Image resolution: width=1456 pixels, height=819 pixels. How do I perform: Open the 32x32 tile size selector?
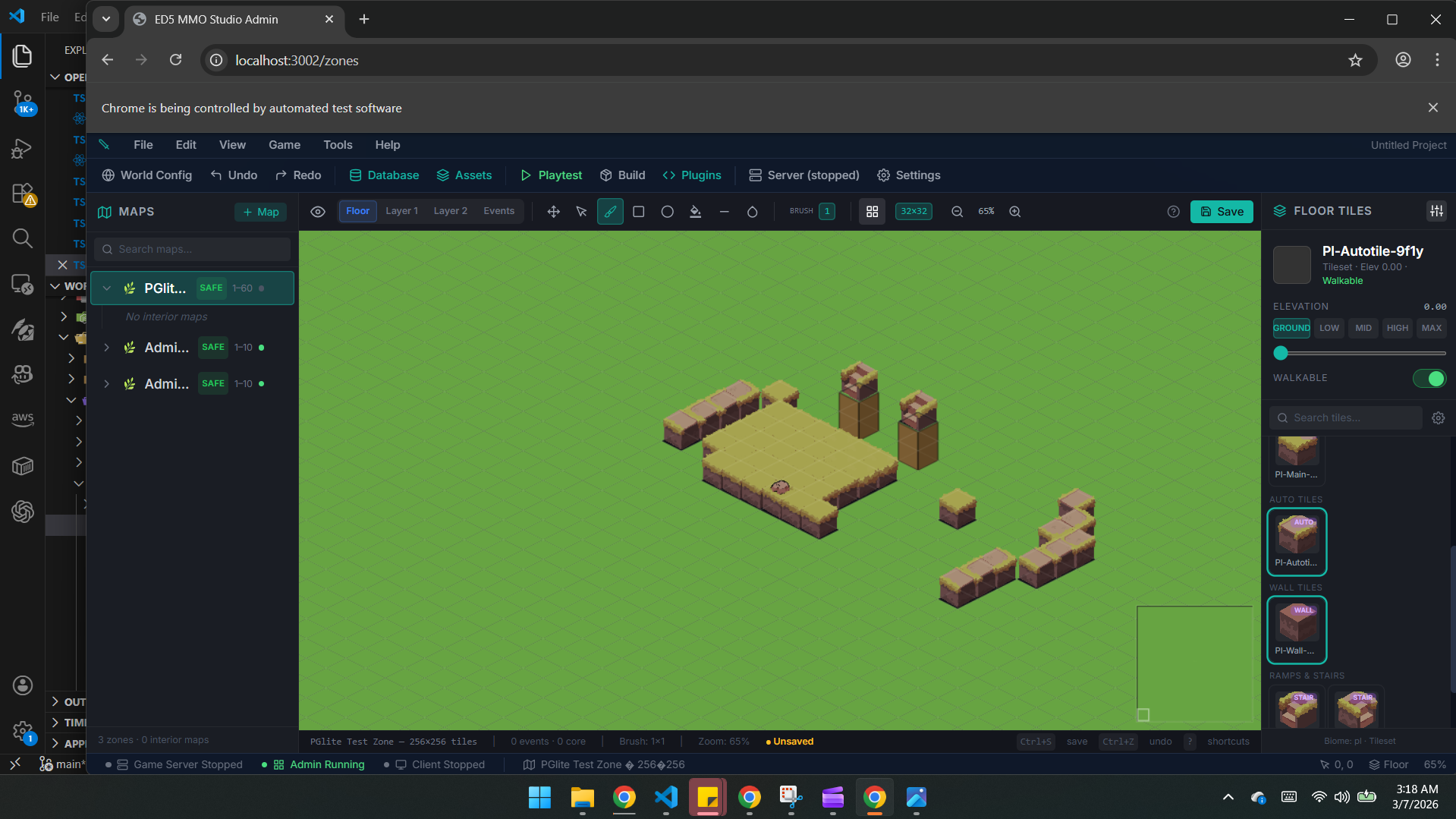(x=914, y=212)
